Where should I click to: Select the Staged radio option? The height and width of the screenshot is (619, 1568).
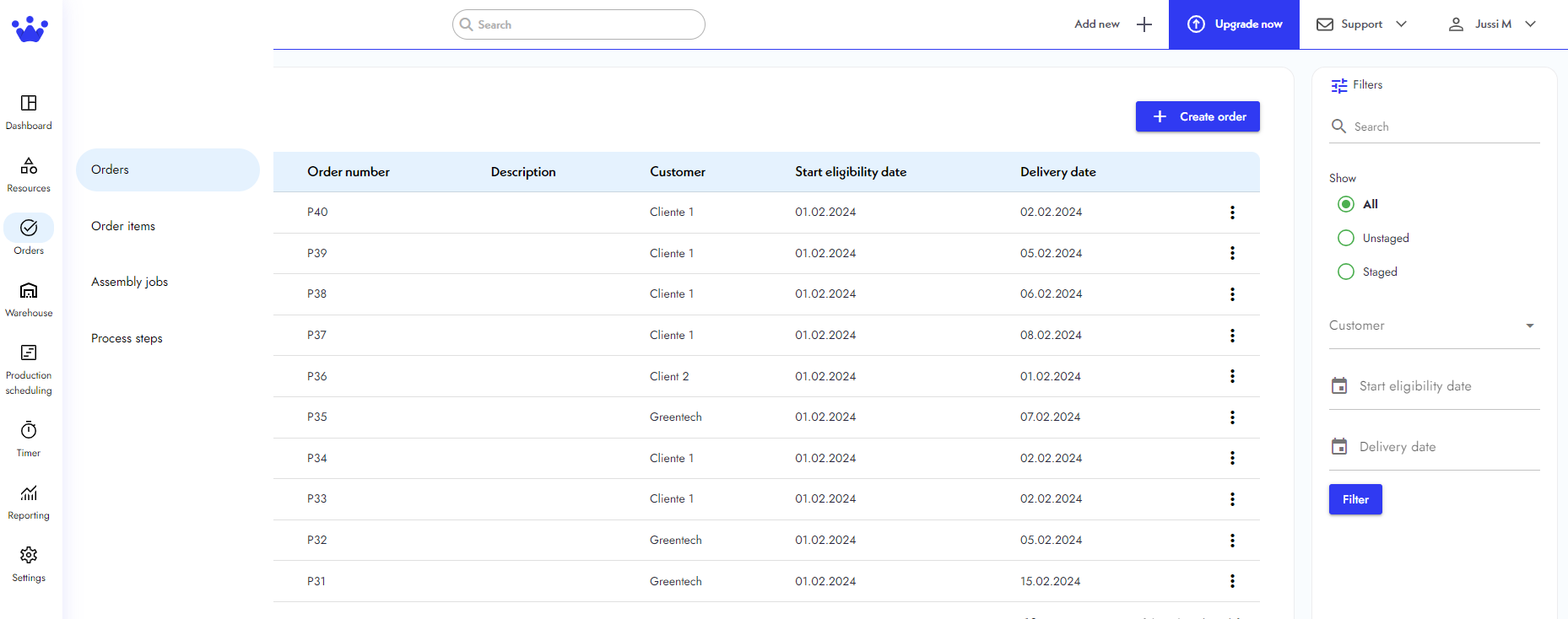pos(1346,272)
